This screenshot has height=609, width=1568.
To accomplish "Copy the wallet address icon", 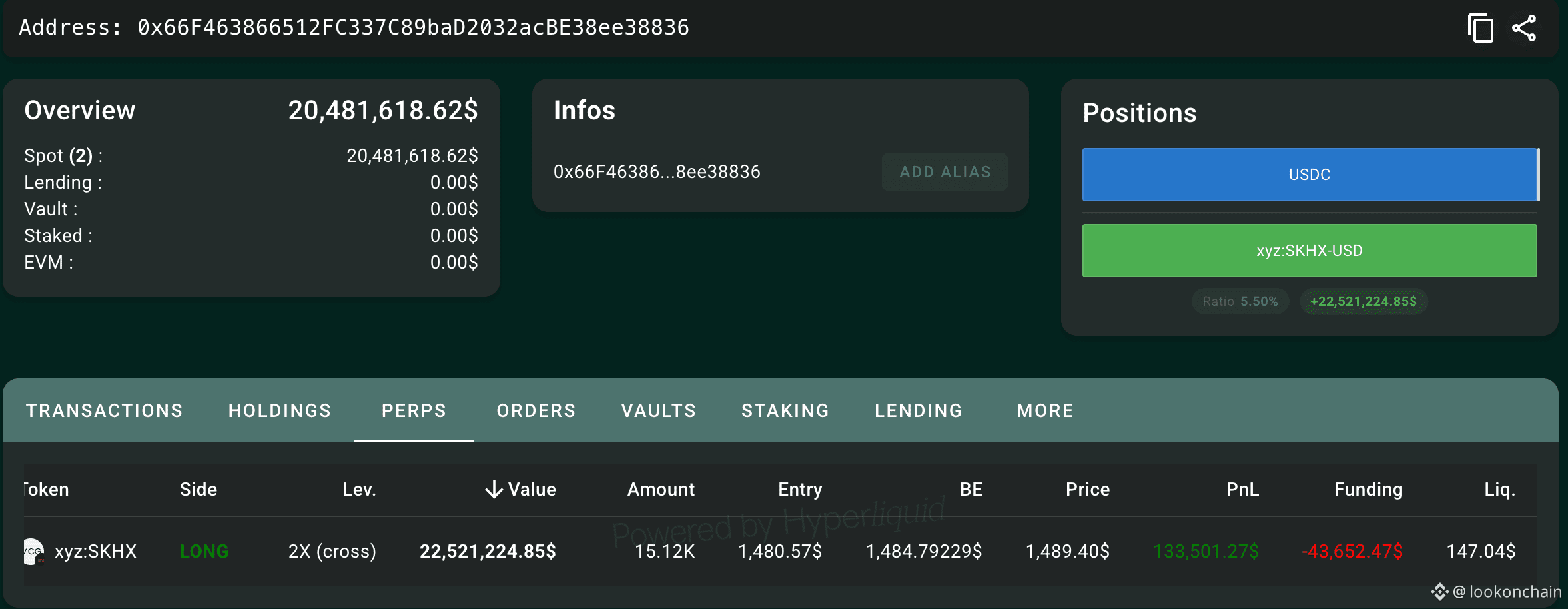I will (x=1480, y=28).
